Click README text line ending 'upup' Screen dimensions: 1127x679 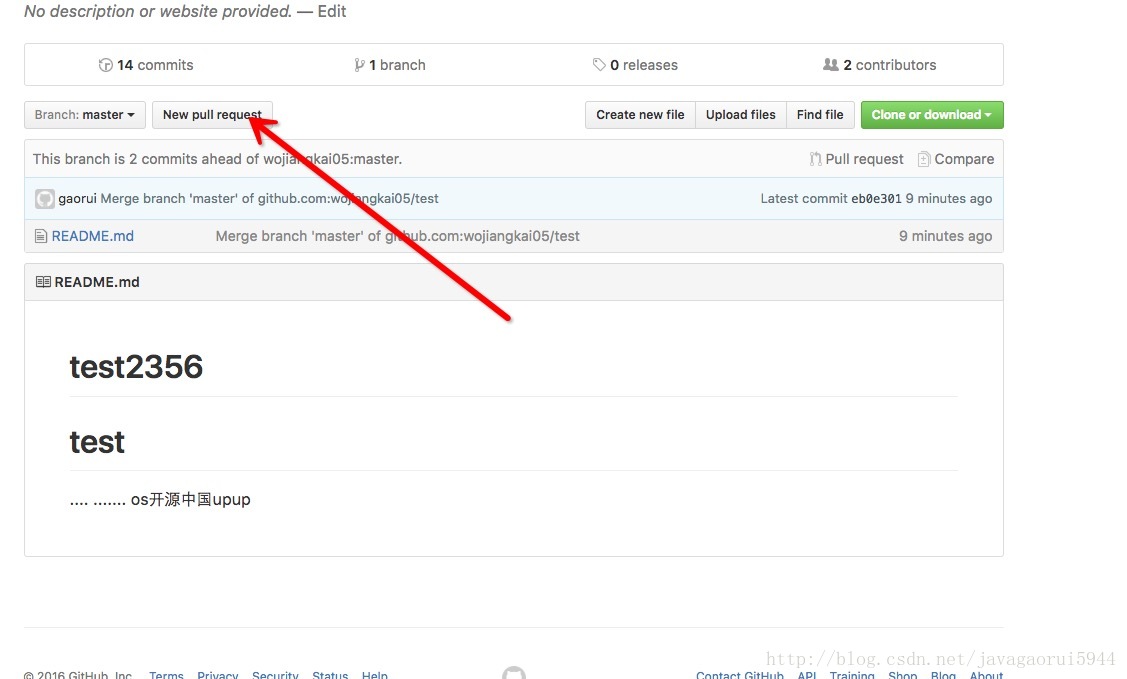pos(160,499)
